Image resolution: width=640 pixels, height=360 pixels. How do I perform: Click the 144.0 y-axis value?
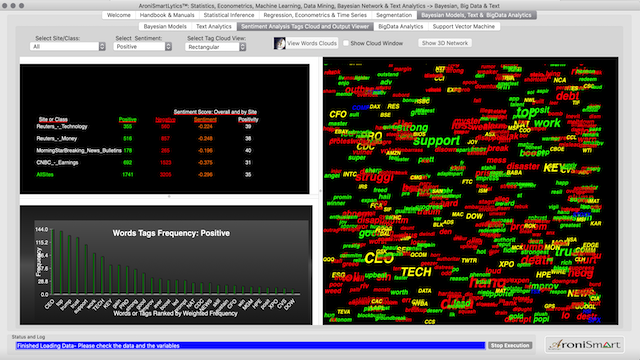pos(42,230)
